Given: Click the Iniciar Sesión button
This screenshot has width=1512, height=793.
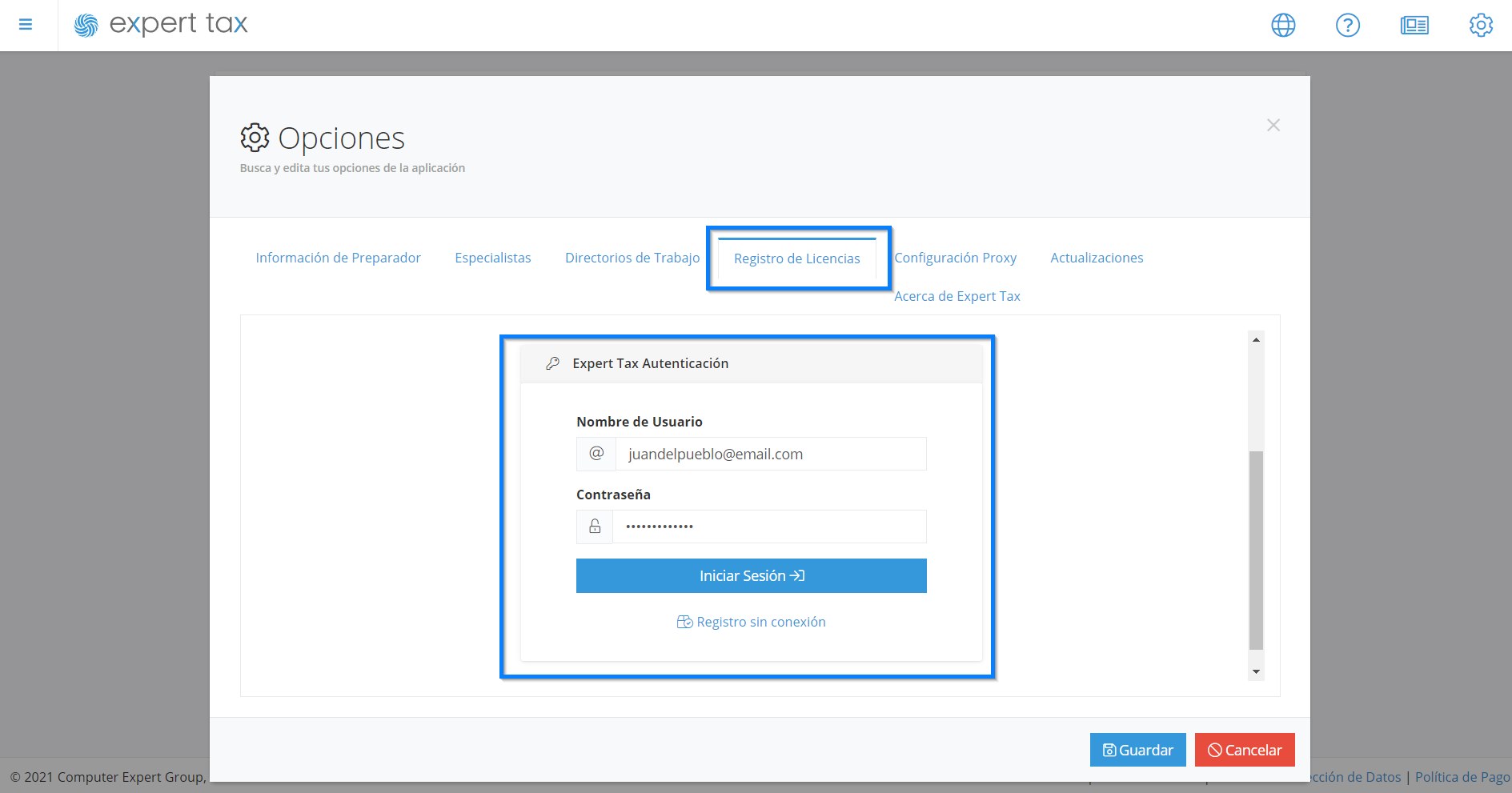Looking at the screenshot, I should 752,575.
